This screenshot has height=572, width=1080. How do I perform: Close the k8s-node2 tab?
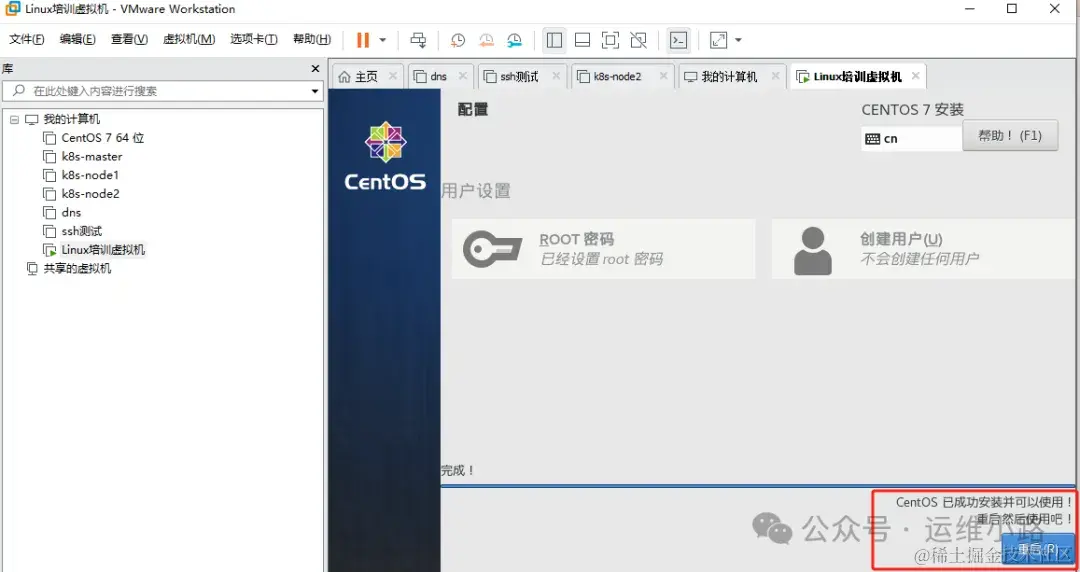click(663, 76)
